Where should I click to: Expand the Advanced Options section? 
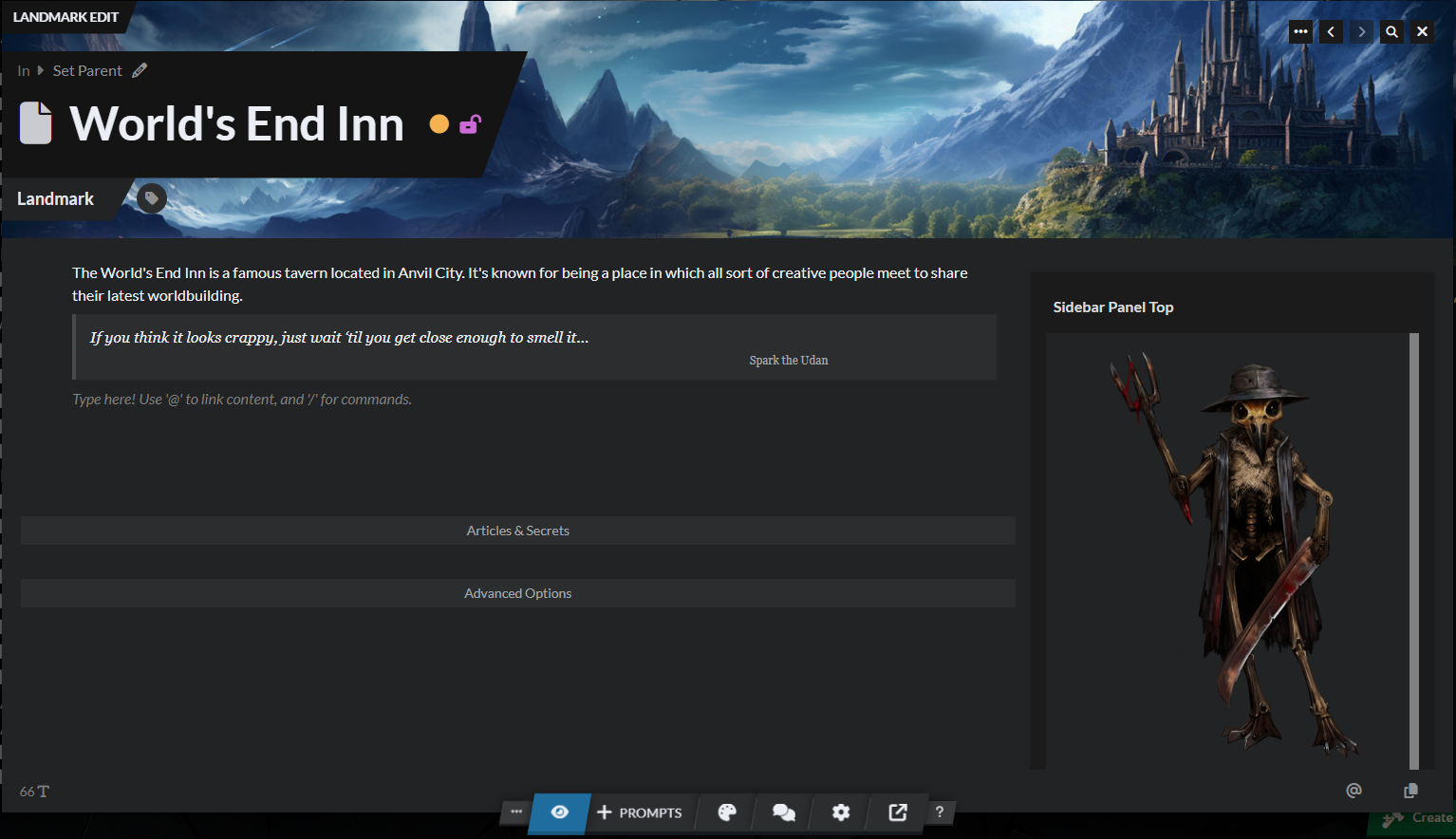pos(517,593)
